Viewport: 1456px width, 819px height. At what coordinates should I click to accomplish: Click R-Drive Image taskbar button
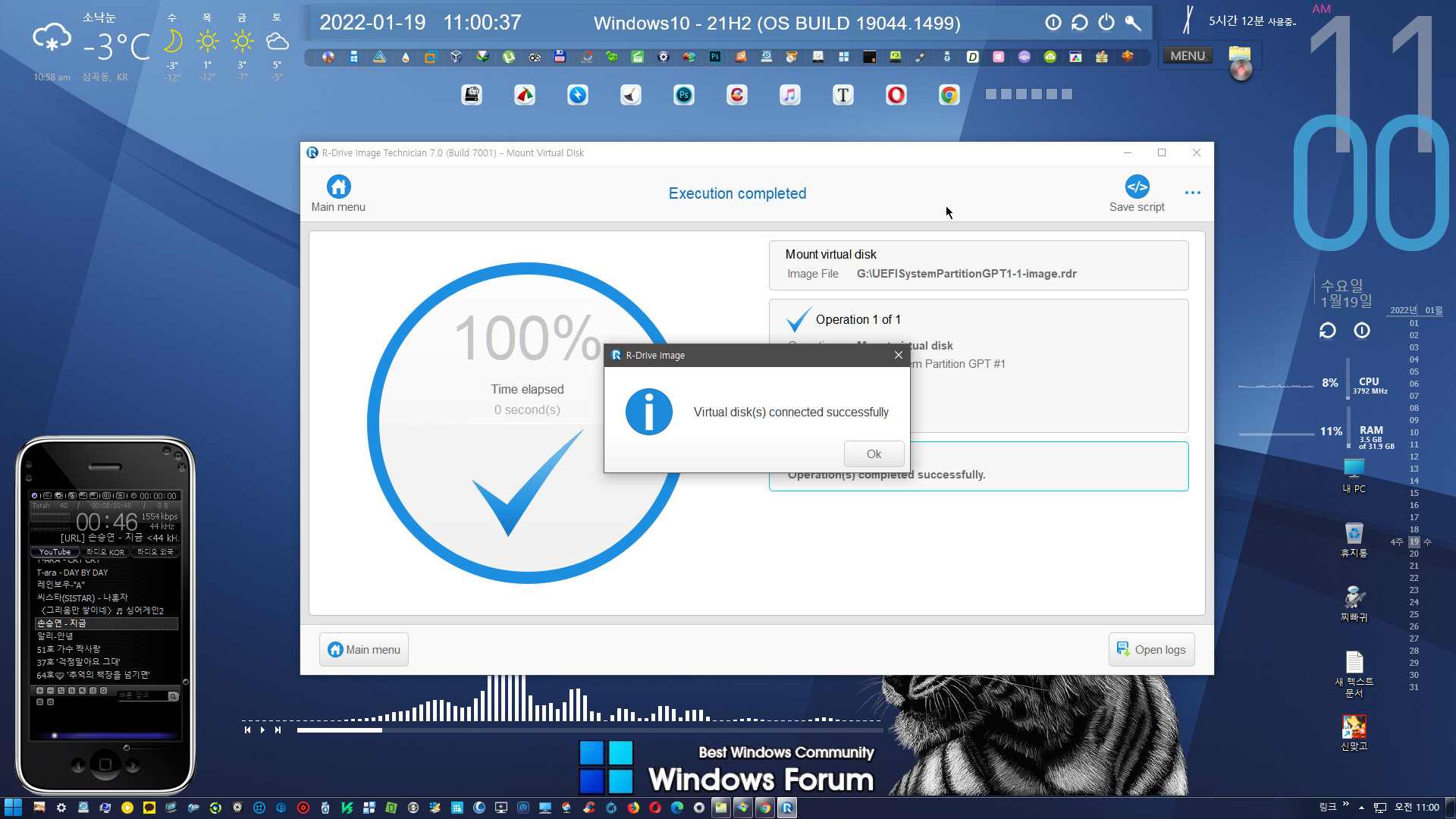click(787, 808)
